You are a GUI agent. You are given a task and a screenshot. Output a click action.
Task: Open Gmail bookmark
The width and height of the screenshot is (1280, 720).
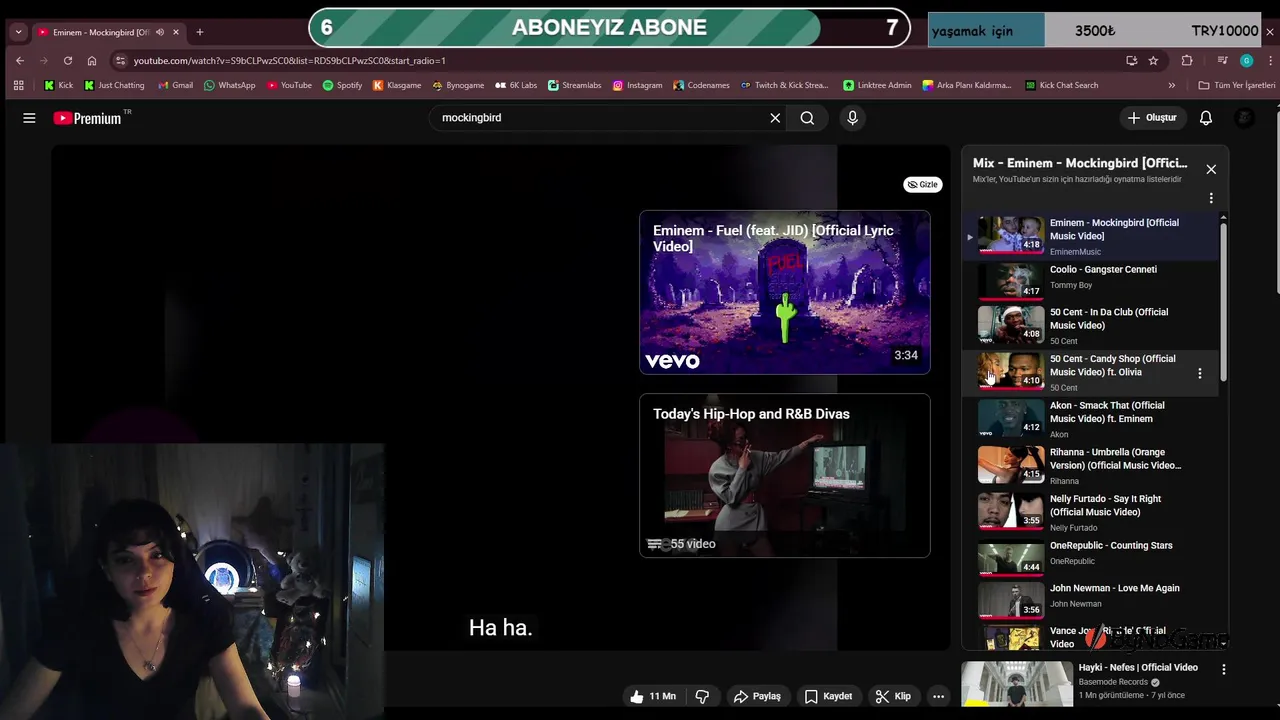click(175, 85)
